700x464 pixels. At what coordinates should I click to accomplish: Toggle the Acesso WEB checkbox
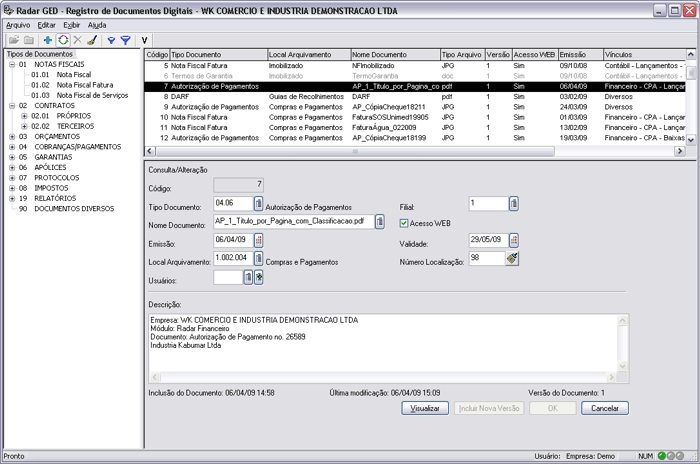click(404, 223)
